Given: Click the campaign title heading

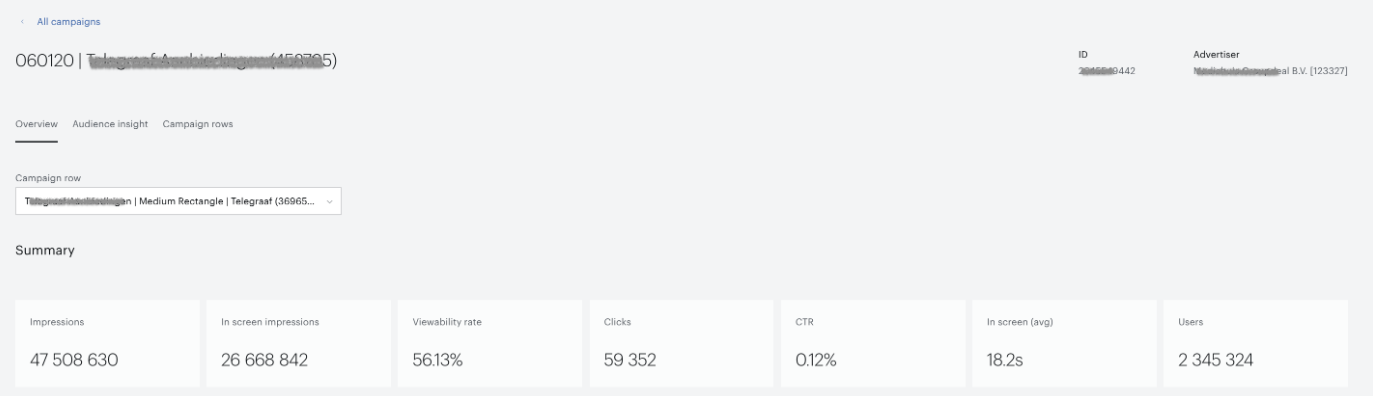Looking at the screenshot, I should 176,62.
